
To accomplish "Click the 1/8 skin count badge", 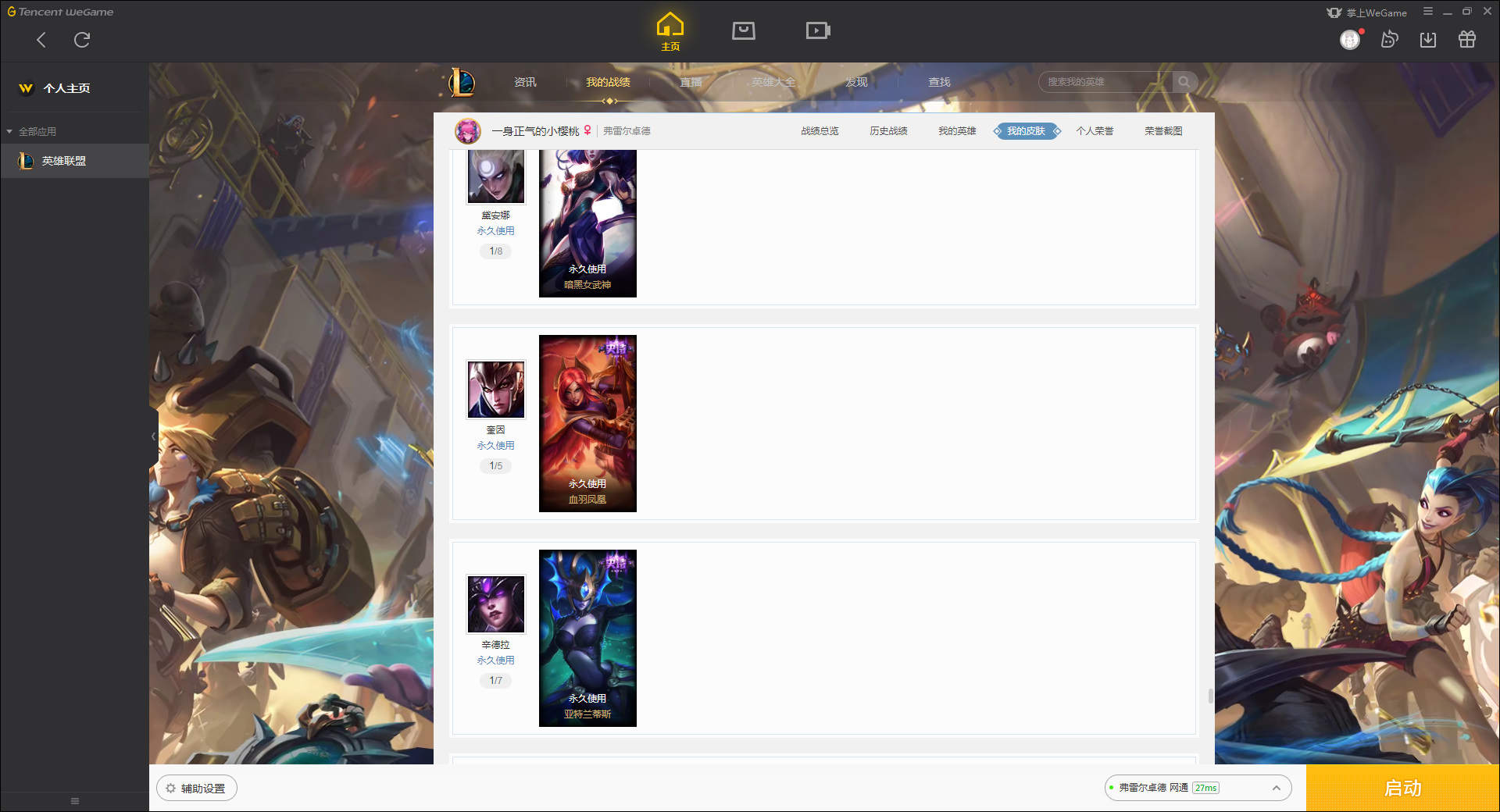I will coord(496,251).
